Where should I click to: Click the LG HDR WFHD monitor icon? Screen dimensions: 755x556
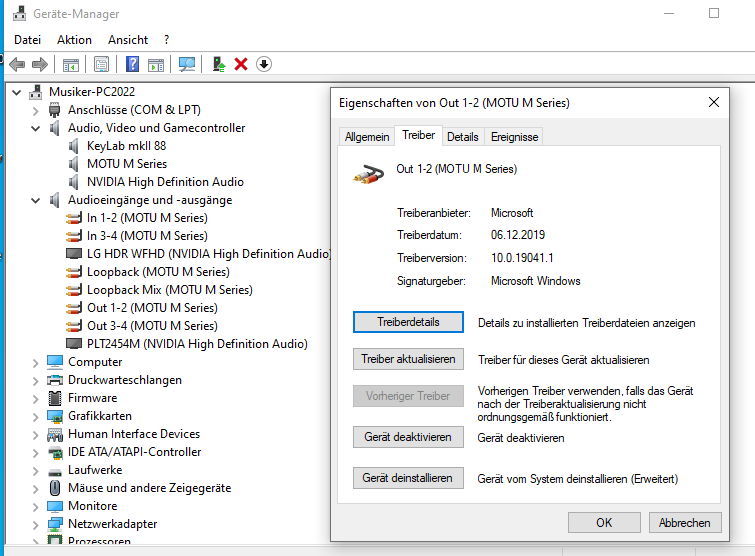[x=74, y=254]
